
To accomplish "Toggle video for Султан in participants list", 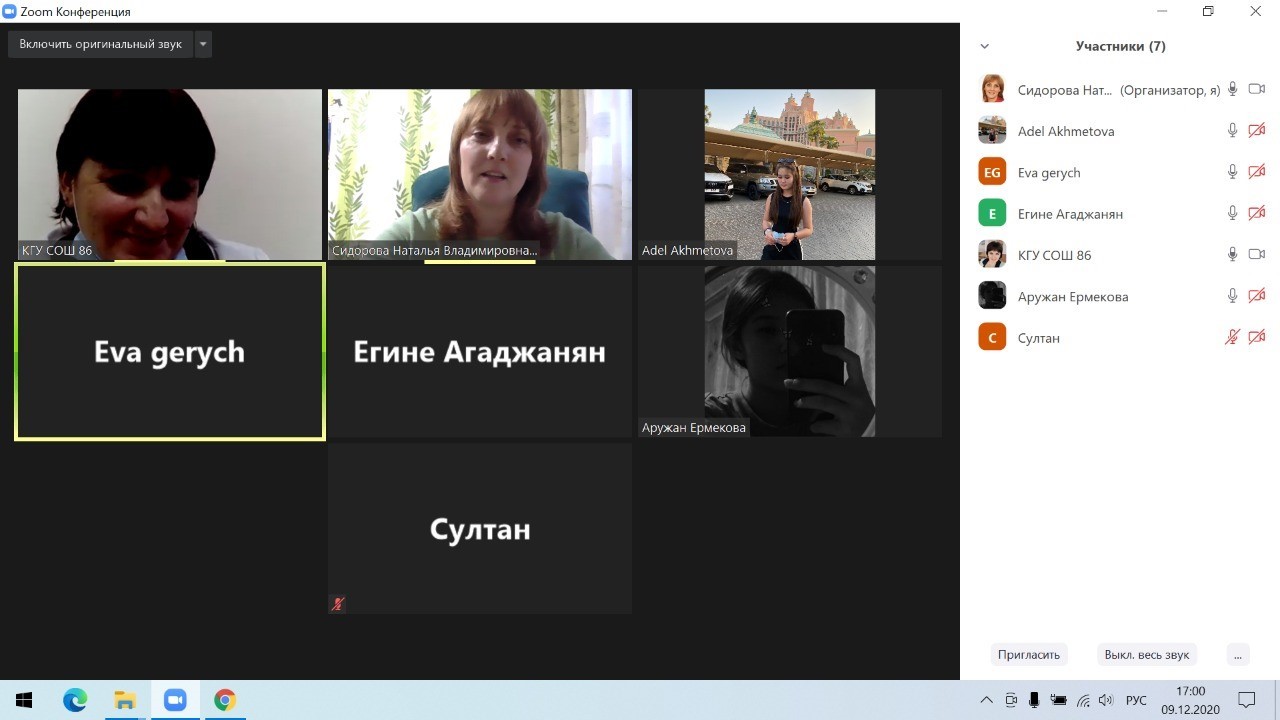I will (x=1257, y=338).
